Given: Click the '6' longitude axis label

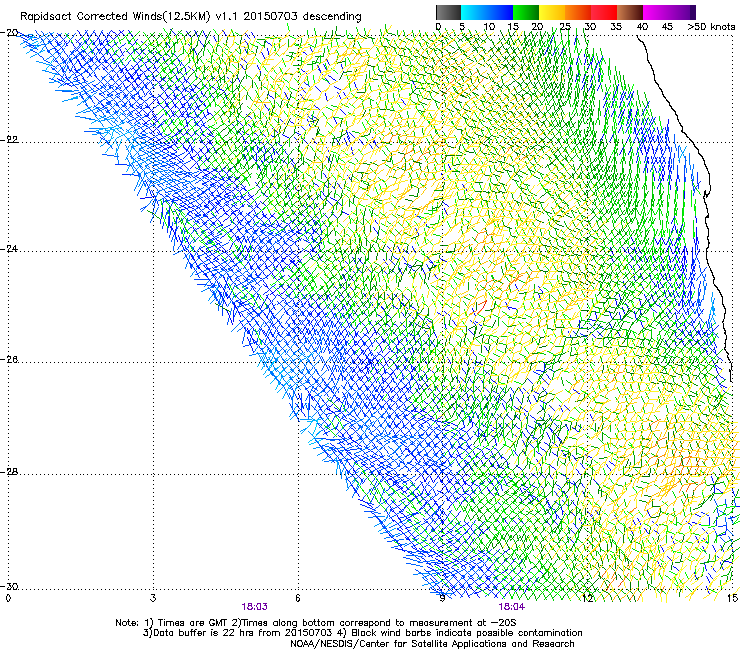Looking at the screenshot, I should click(298, 598).
